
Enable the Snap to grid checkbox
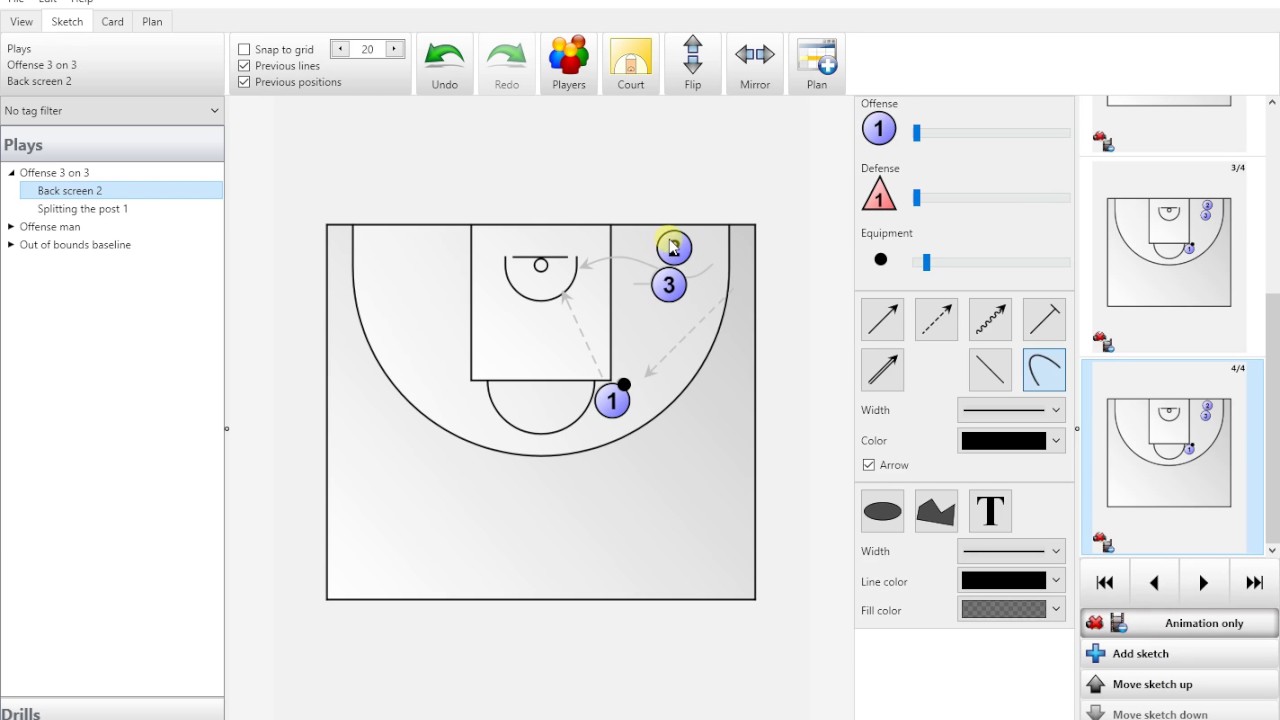tap(244, 49)
